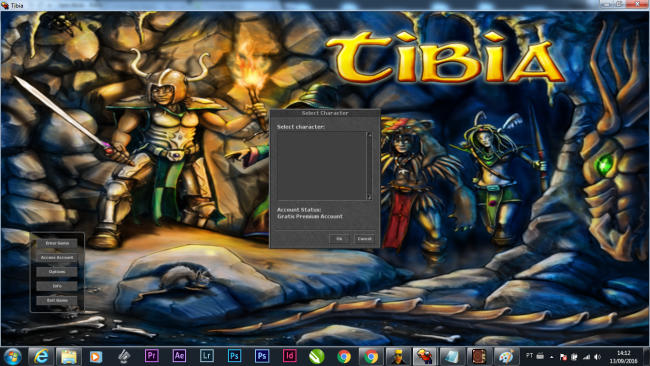Launch Adobe After Effects from taskbar
The image size is (650, 366).
click(179, 356)
